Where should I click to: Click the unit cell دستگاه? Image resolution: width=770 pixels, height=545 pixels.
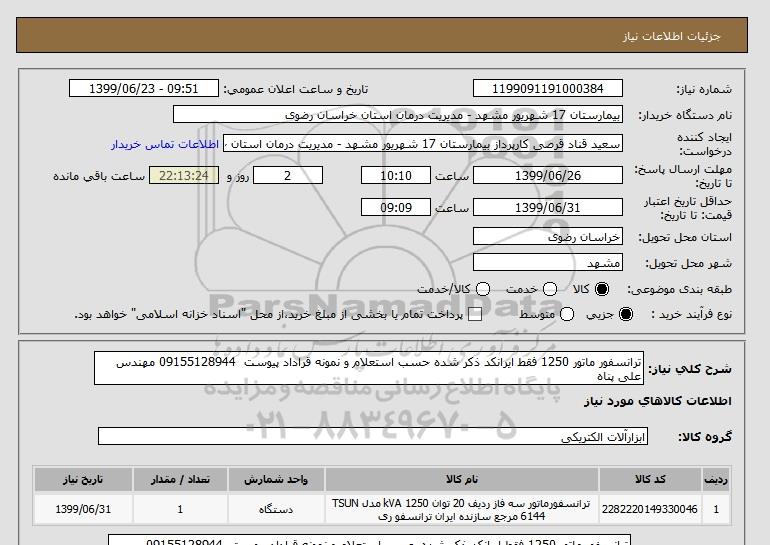276,509
